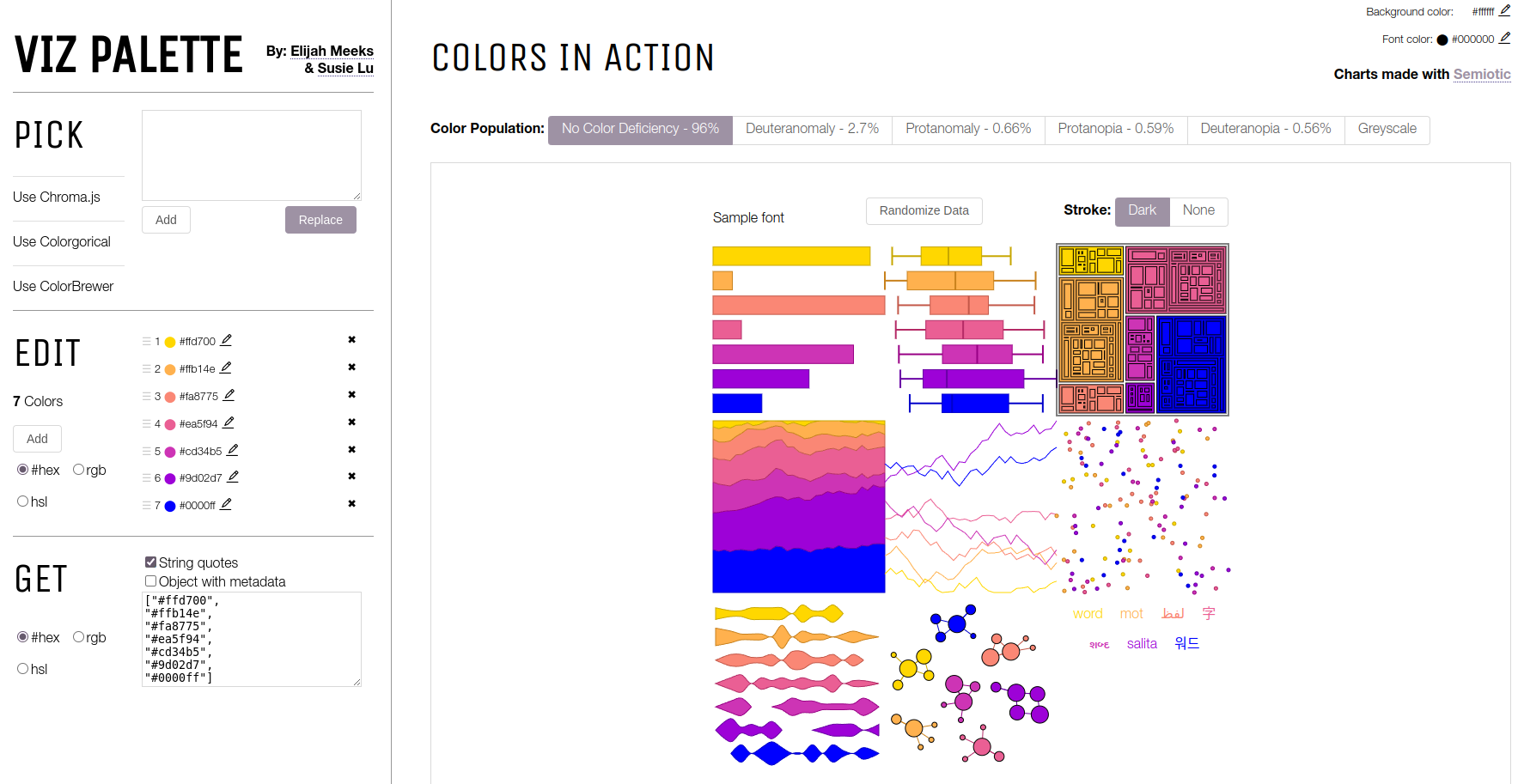Click black font color swatch
Screen dimensions: 1518x784
[x=1442, y=40]
